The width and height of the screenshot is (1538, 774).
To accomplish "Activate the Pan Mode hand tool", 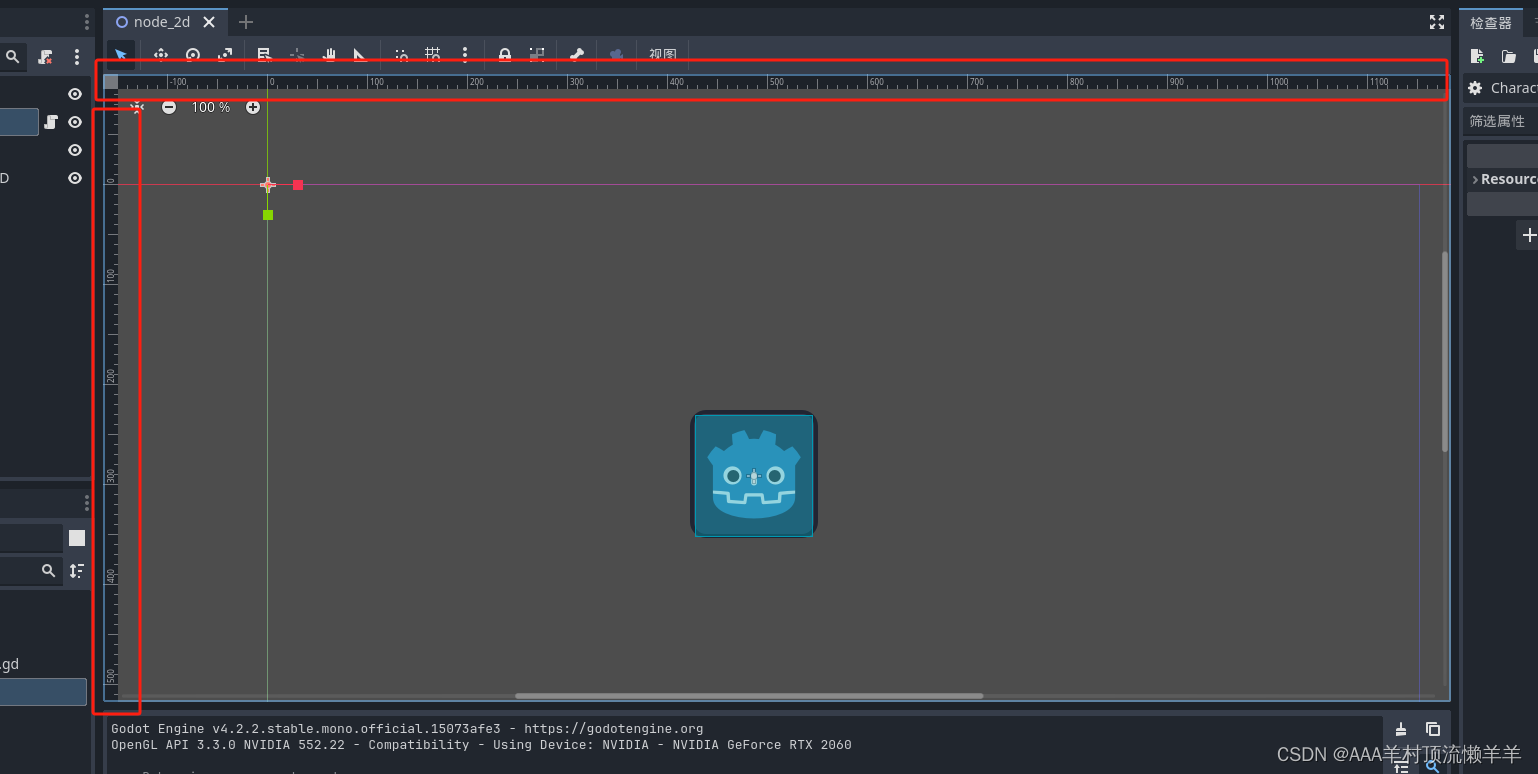I will [329, 55].
